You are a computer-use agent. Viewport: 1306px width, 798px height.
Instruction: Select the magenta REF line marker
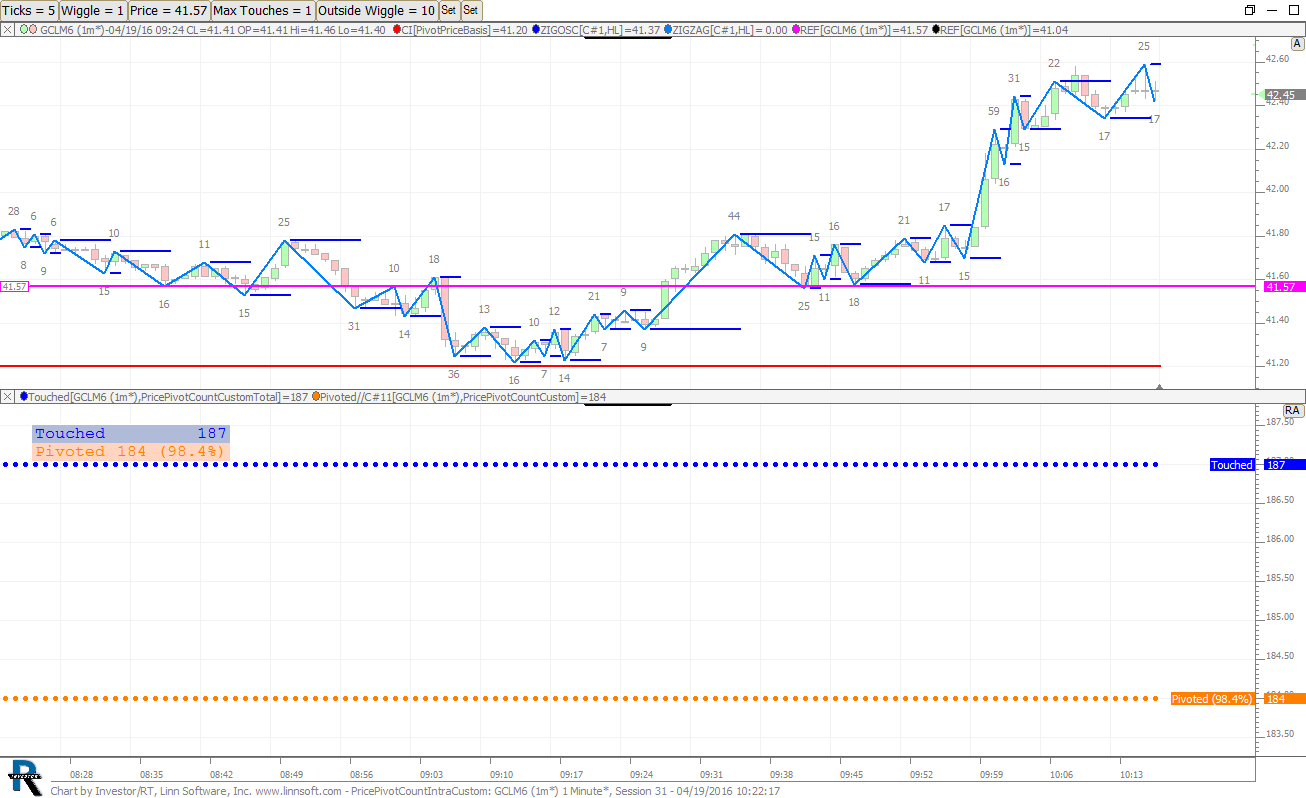(796, 30)
